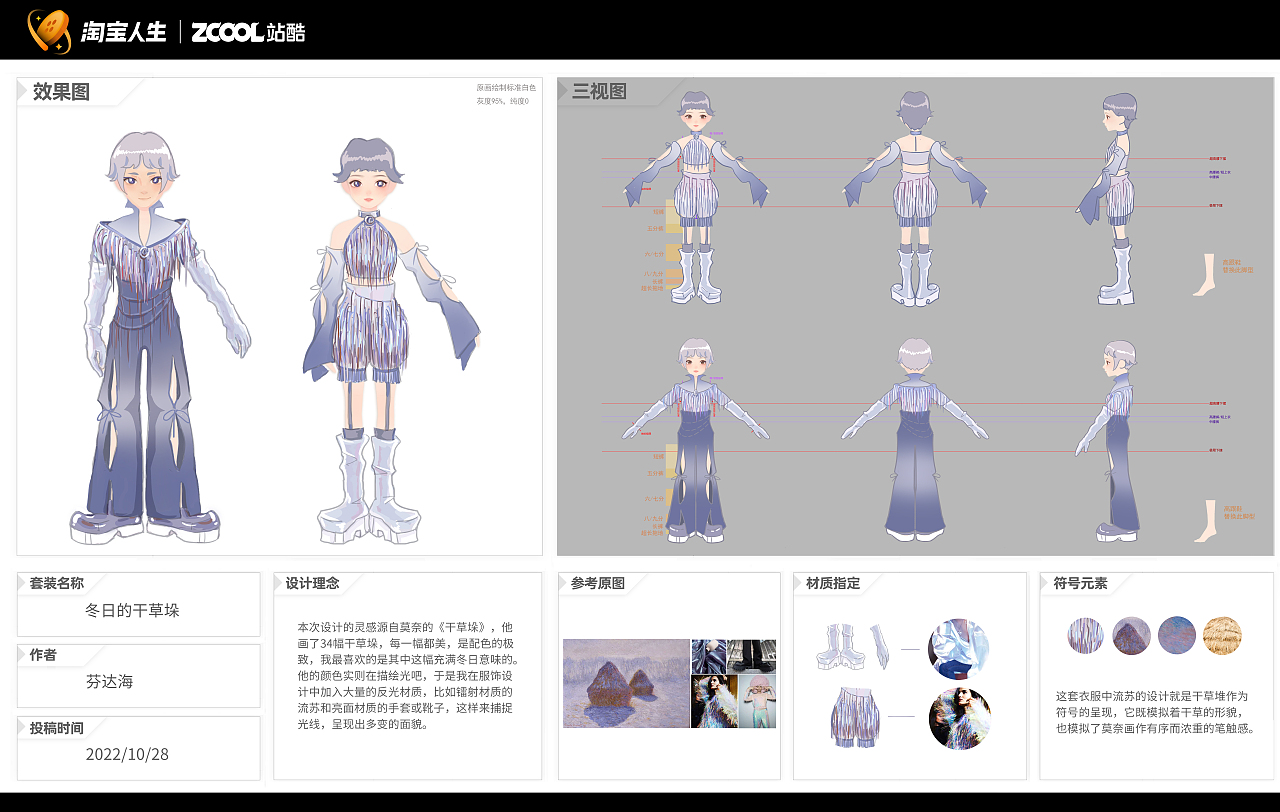Viewport: 1280px width, 812px height.
Task: Click the fringed shorts sketch in 材质指定
Action: (855, 716)
